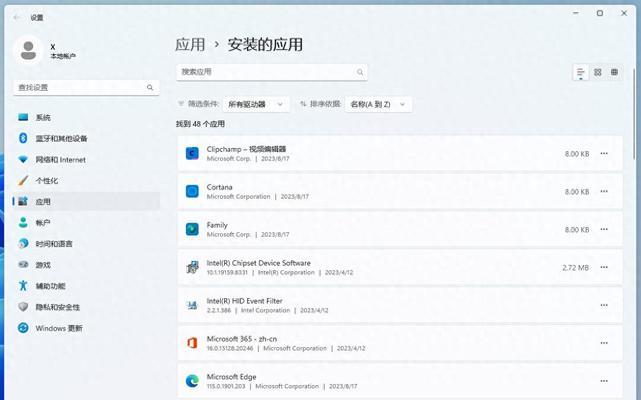
Task: Click the Family app name
Action: 217,225
